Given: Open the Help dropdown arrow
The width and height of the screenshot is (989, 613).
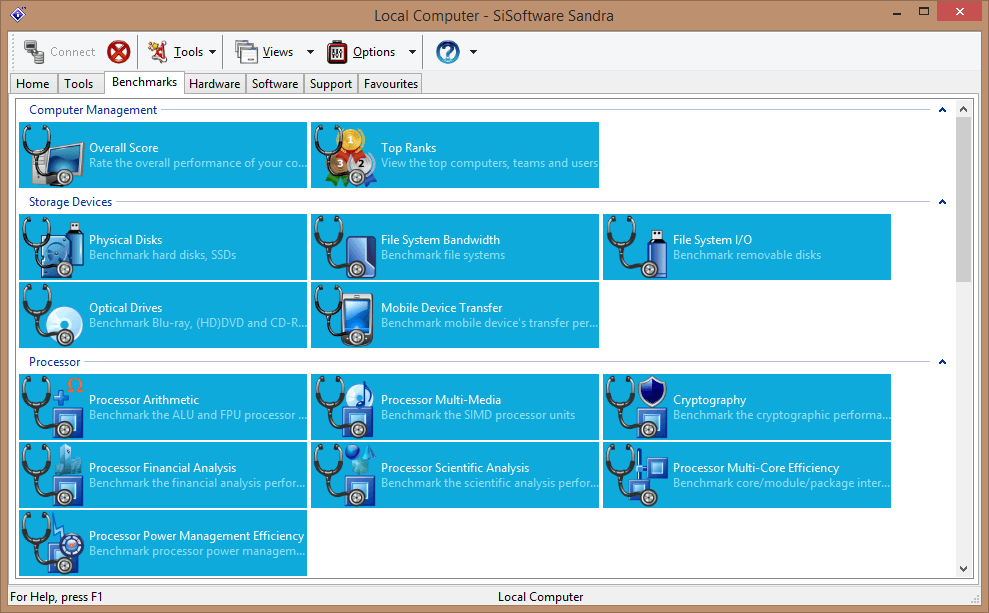Looking at the screenshot, I should [473, 52].
